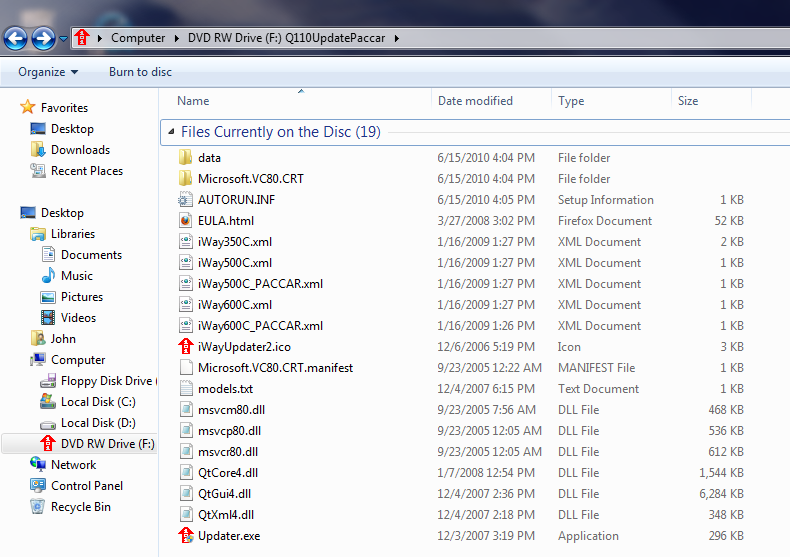Click the Pictures library icon
The image size is (790, 557).
48,297
